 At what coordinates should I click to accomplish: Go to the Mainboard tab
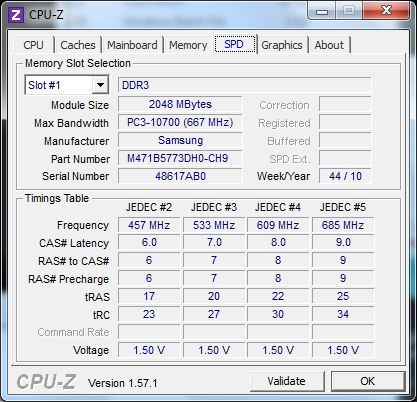[132, 45]
